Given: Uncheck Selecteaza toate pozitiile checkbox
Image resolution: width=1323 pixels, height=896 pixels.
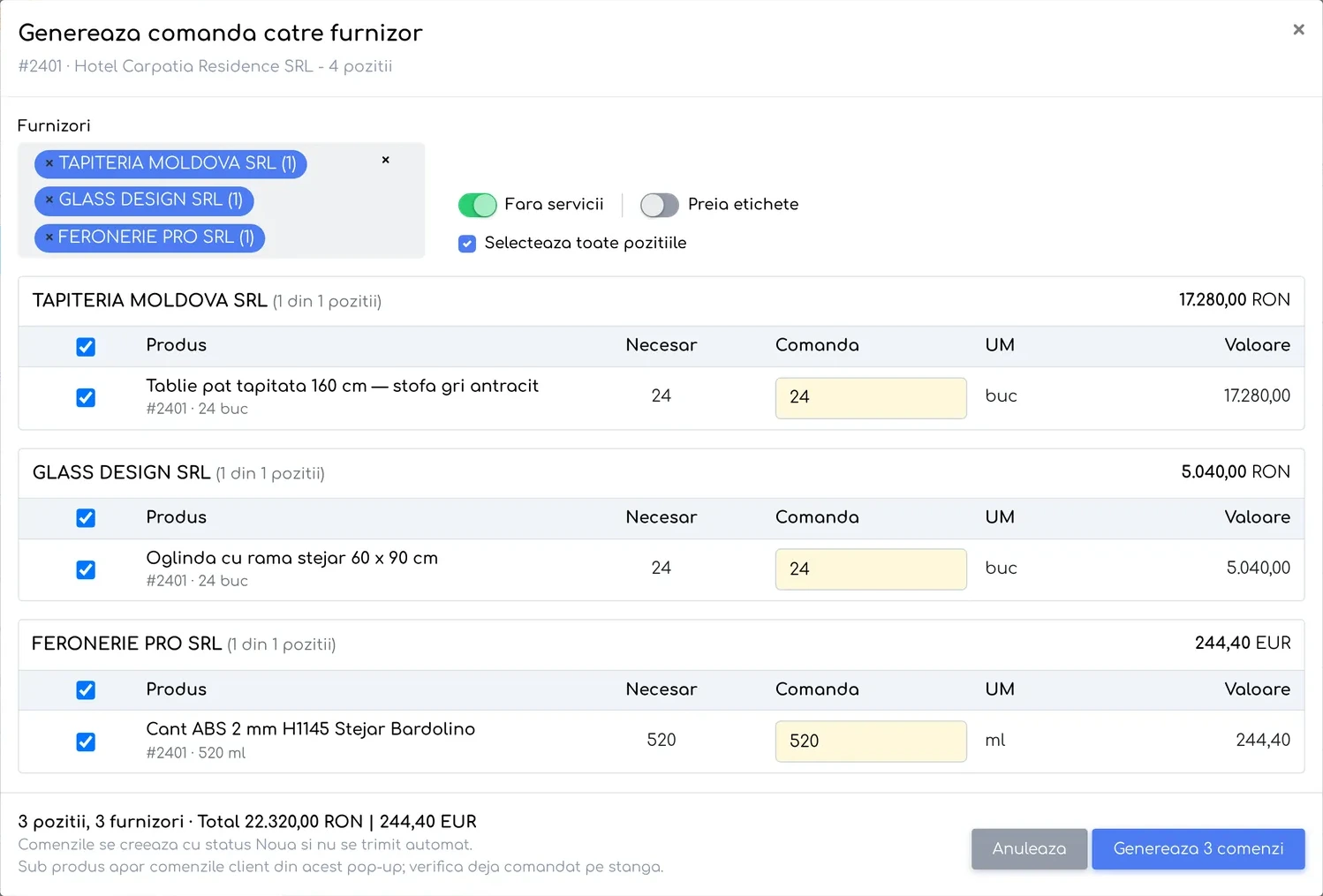Looking at the screenshot, I should [x=467, y=244].
